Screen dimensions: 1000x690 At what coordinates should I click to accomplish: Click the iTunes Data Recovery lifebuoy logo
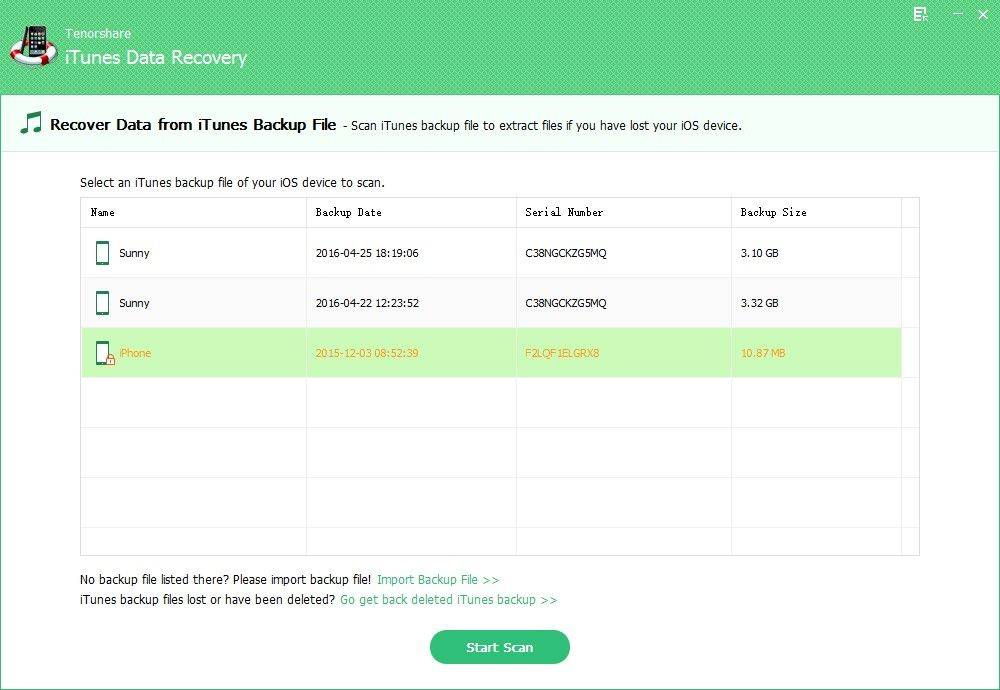pyautogui.click(x=33, y=47)
